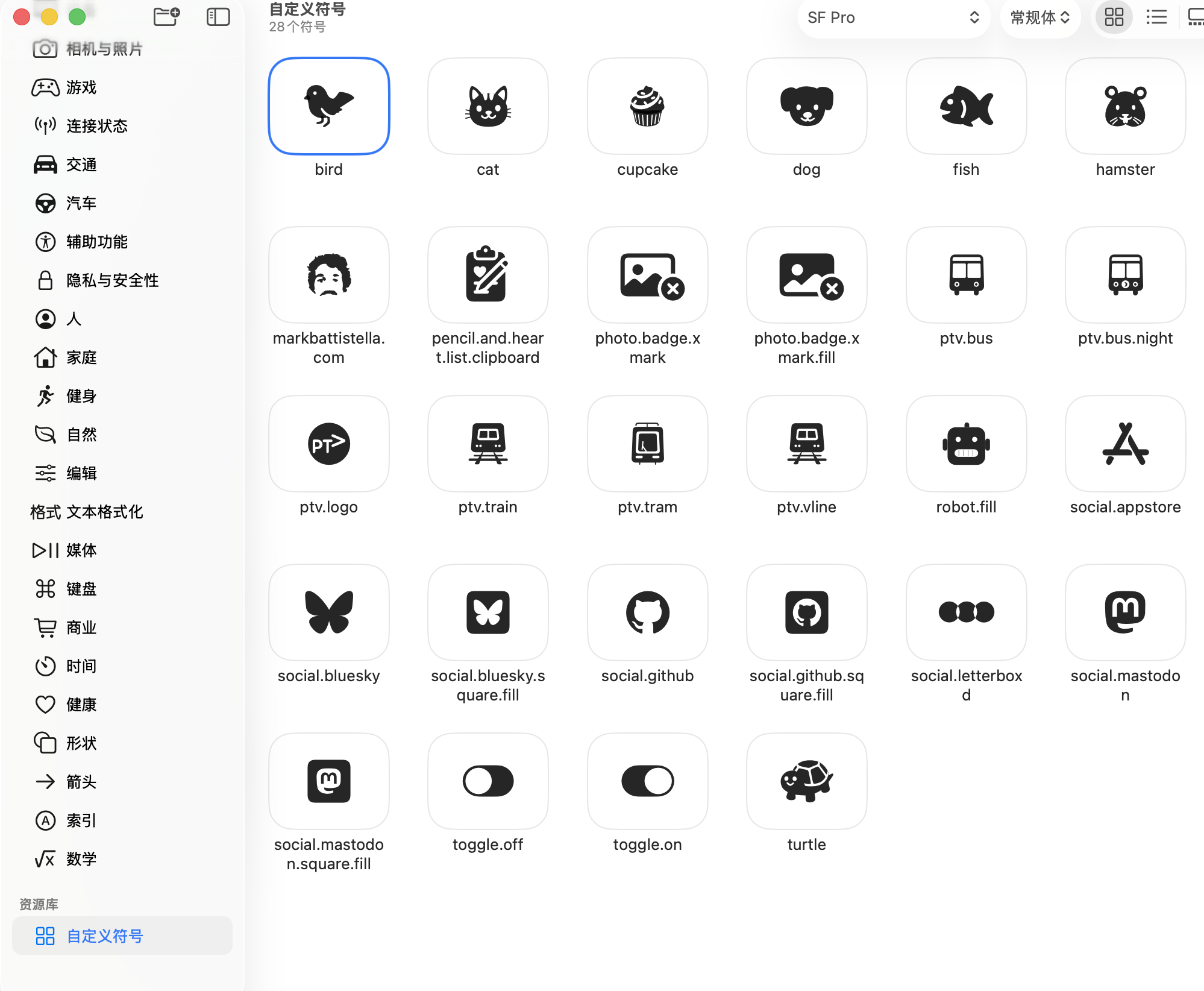Select the ptv.tram symbol
The width and height of the screenshot is (1204, 991).
[x=647, y=444]
